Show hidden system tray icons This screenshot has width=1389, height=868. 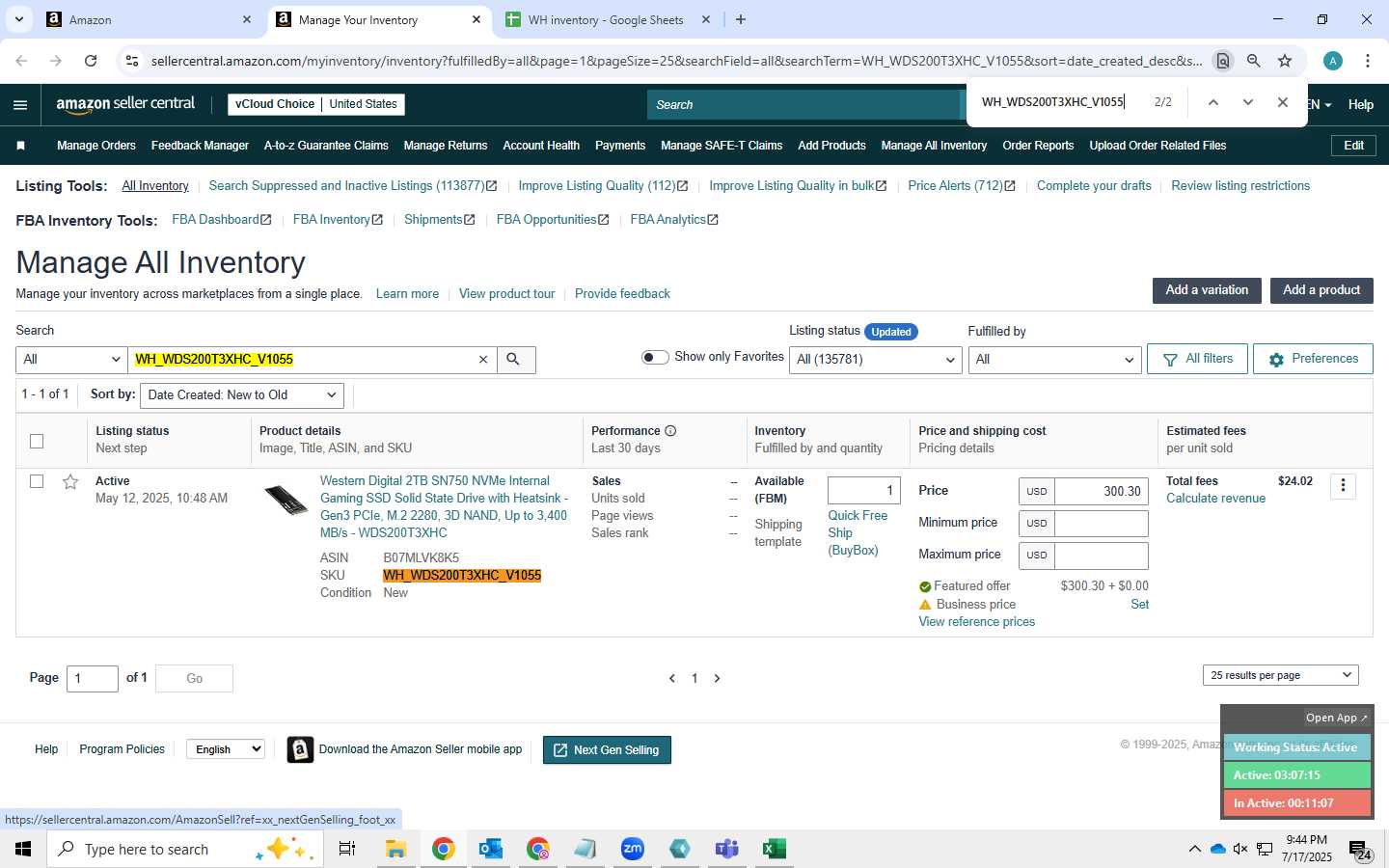pyautogui.click(x=1194, y=849)
